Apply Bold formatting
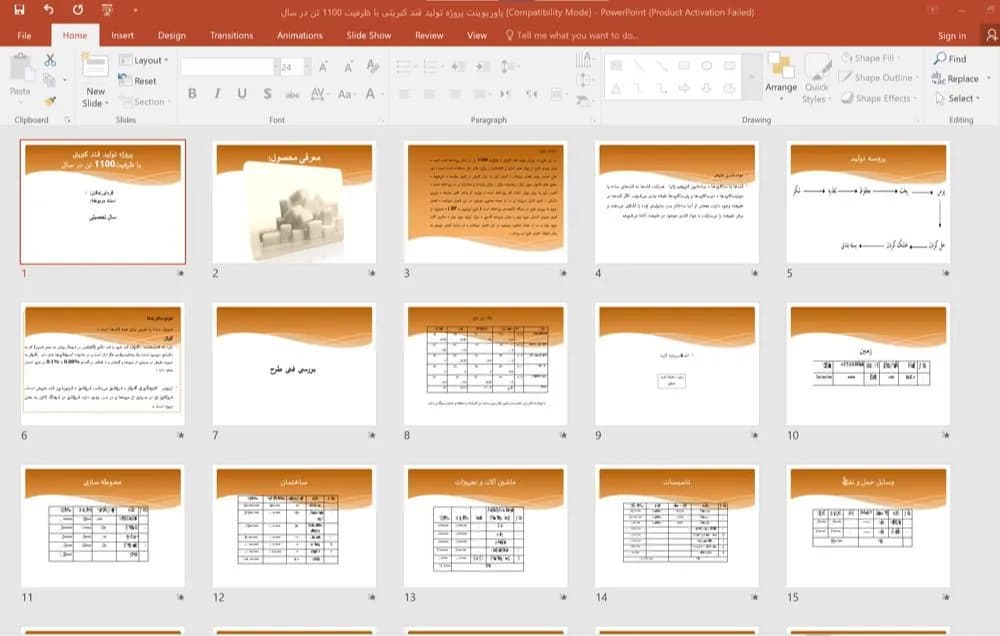Screen dimensions: 1000x636 192,94
